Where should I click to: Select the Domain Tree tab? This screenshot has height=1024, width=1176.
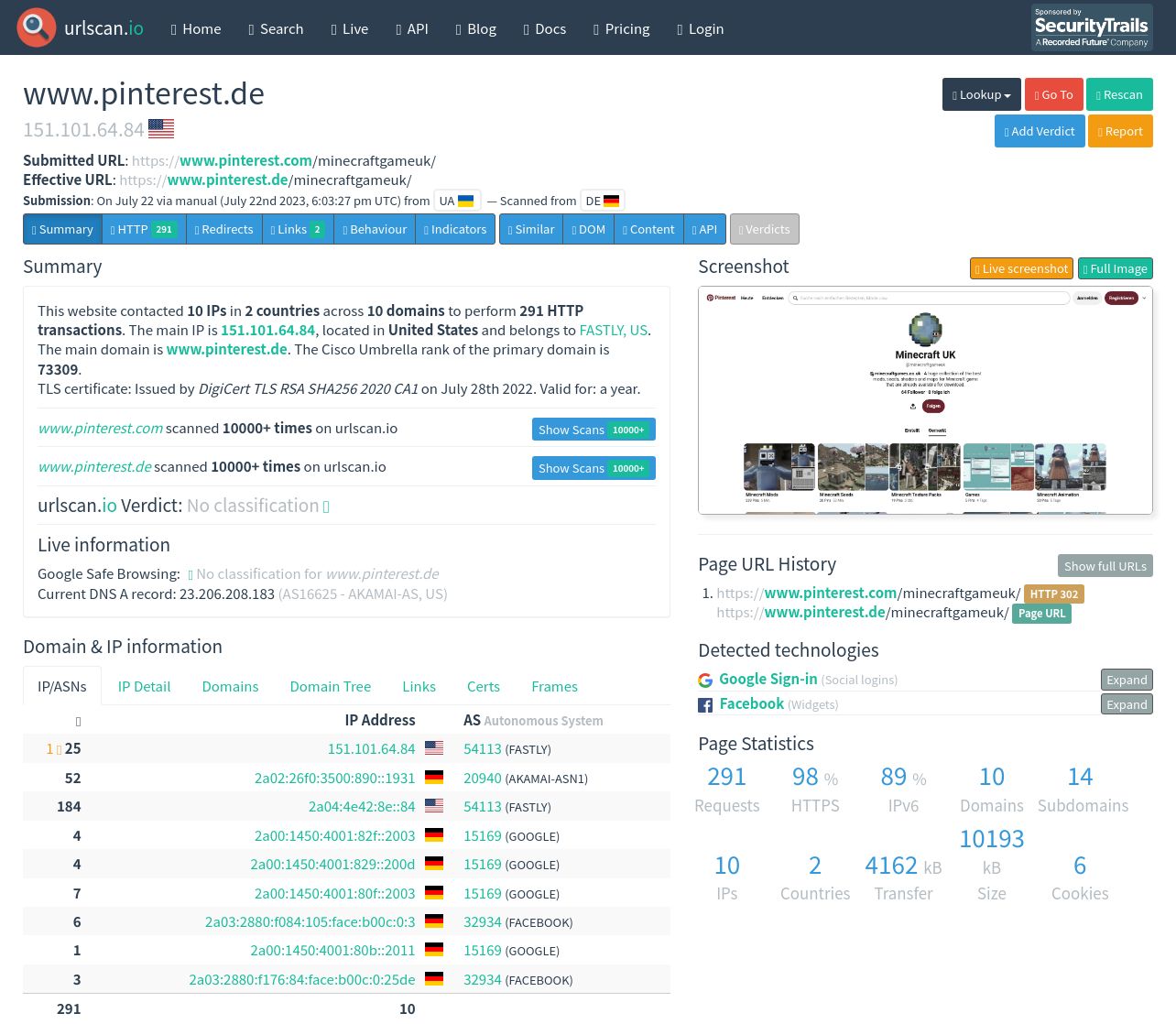[331, 686]
